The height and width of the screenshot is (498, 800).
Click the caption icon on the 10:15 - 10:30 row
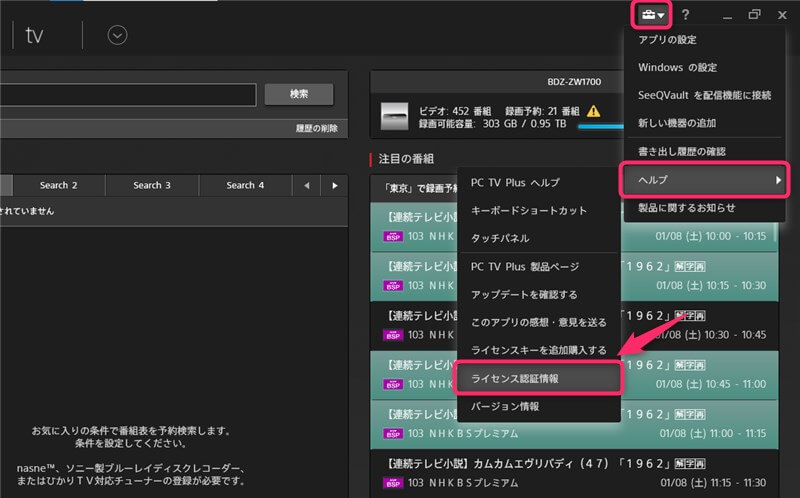690,266
